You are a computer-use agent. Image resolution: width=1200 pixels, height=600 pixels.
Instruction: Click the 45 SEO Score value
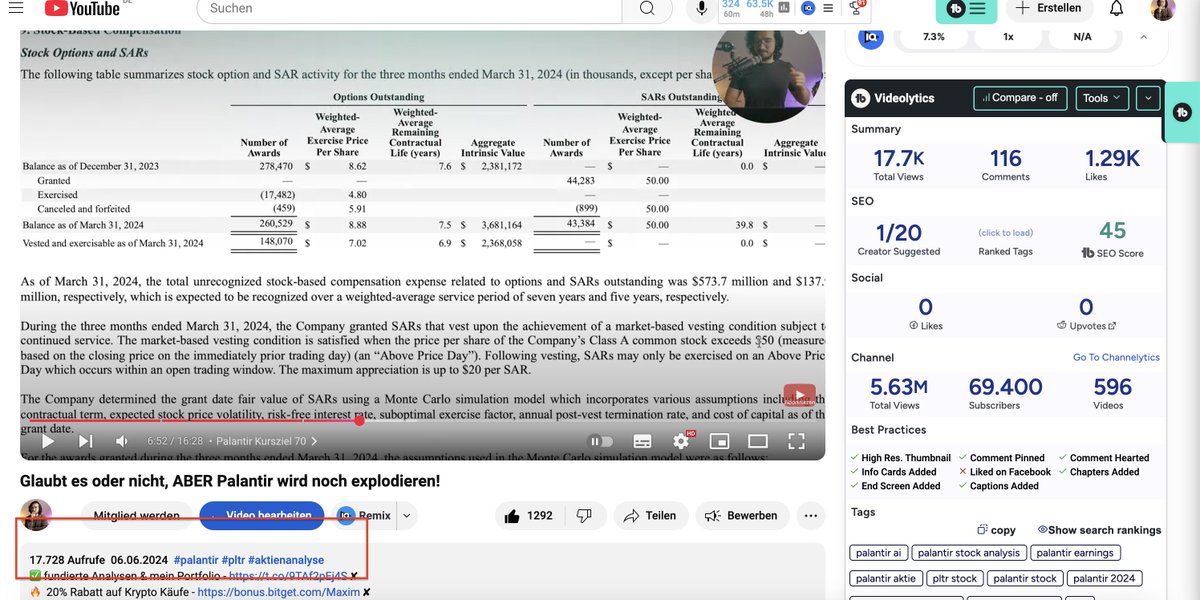click(1112, 231)
